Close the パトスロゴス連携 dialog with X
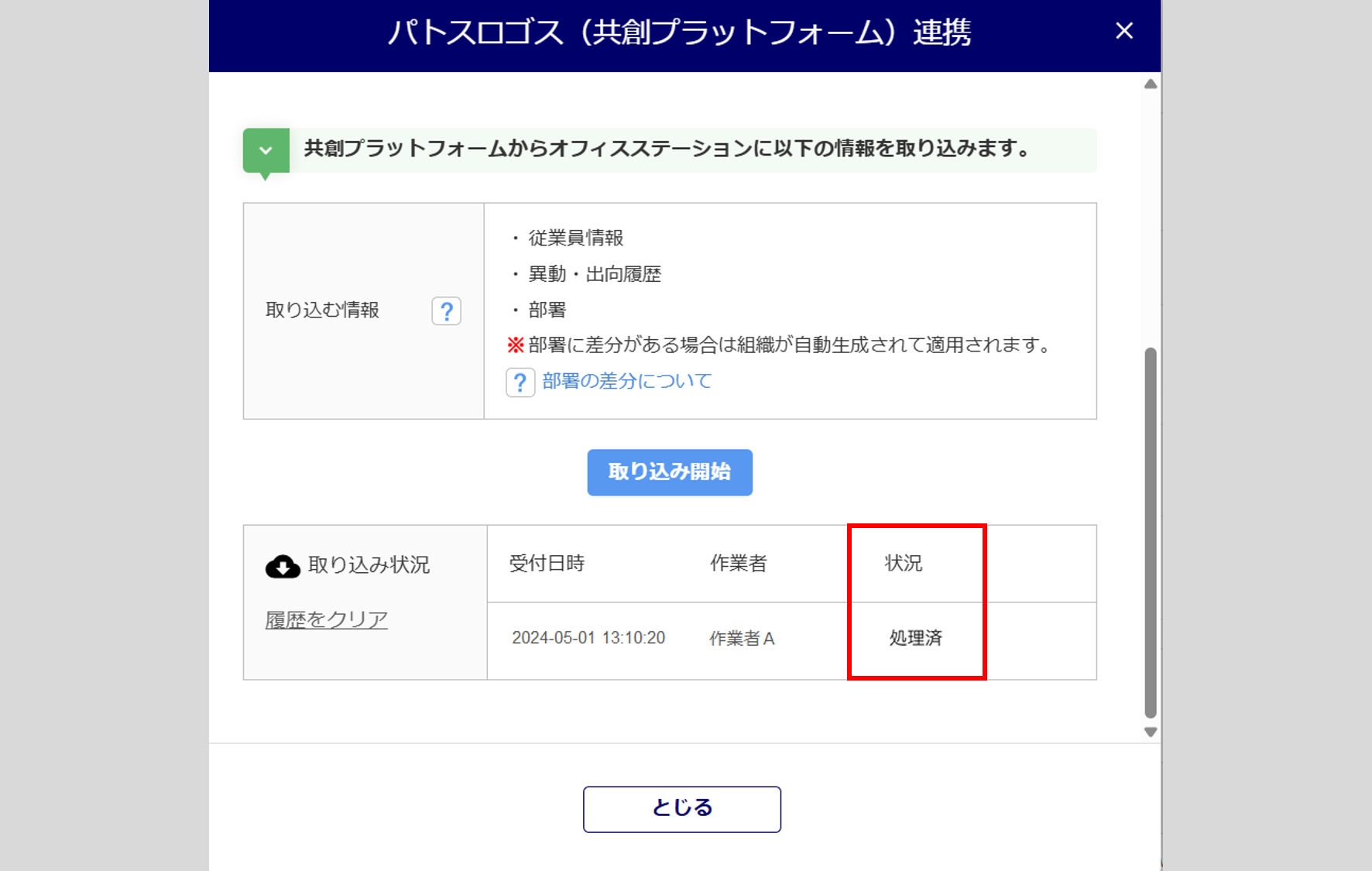This screenshot has width=1372, height=871. (1124, 31)
